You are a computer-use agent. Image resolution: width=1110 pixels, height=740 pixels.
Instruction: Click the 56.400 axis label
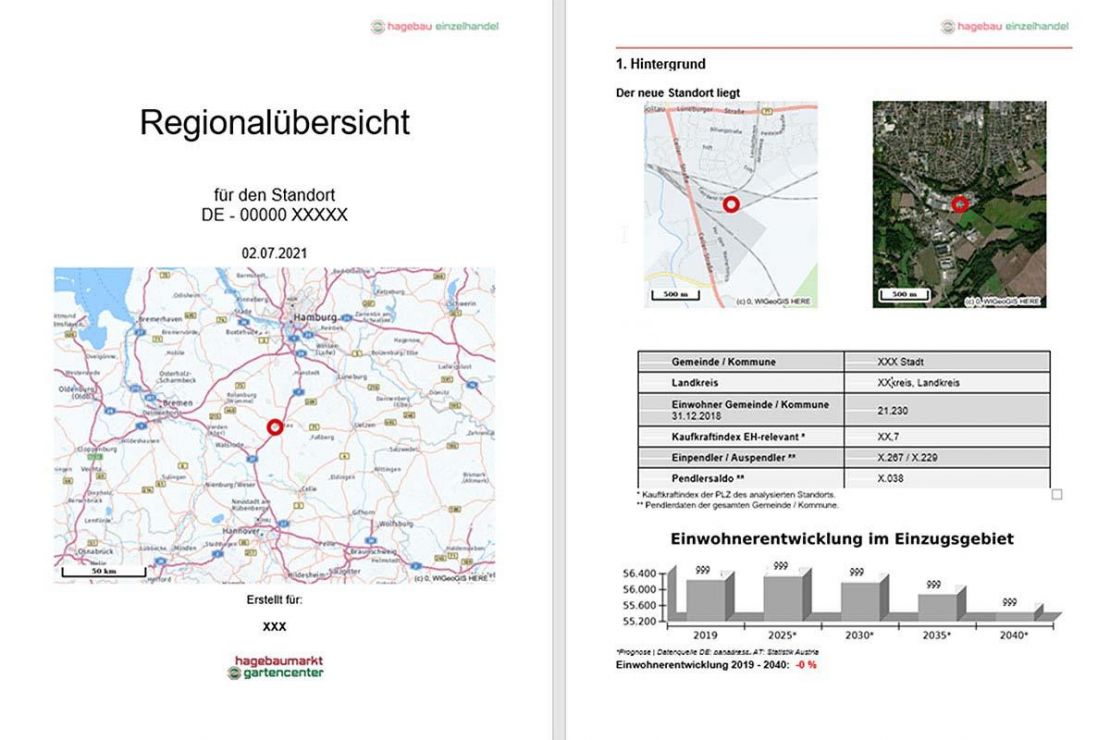[640, 574]
